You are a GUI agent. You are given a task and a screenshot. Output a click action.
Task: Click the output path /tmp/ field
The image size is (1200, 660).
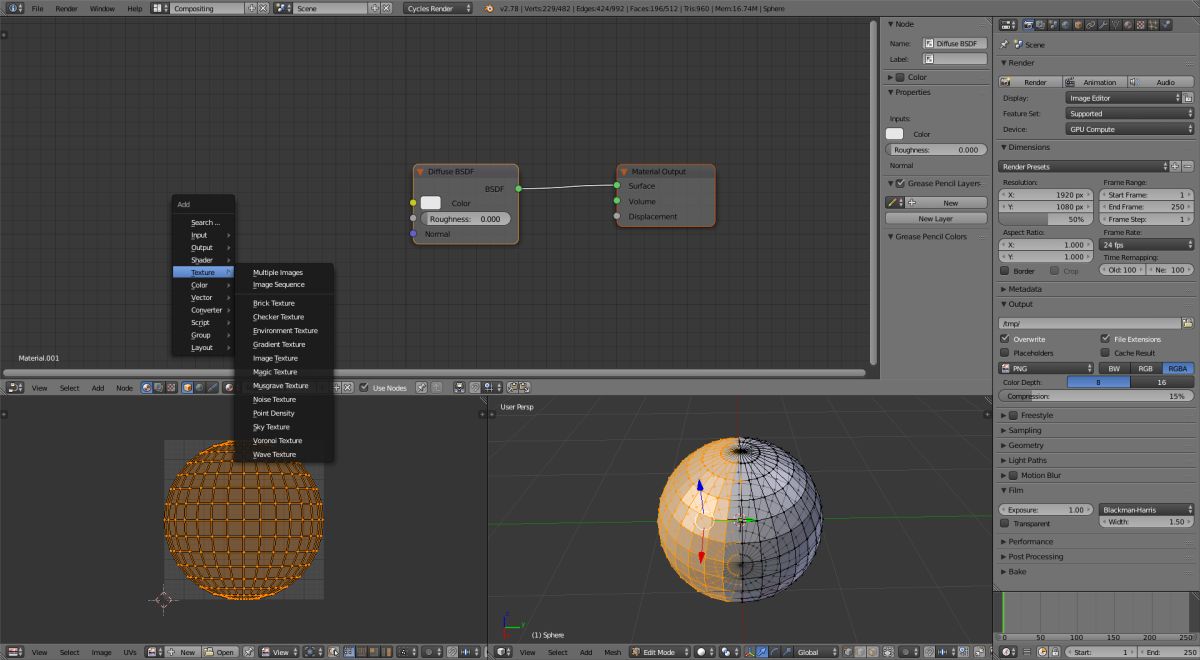(1089, 323)
